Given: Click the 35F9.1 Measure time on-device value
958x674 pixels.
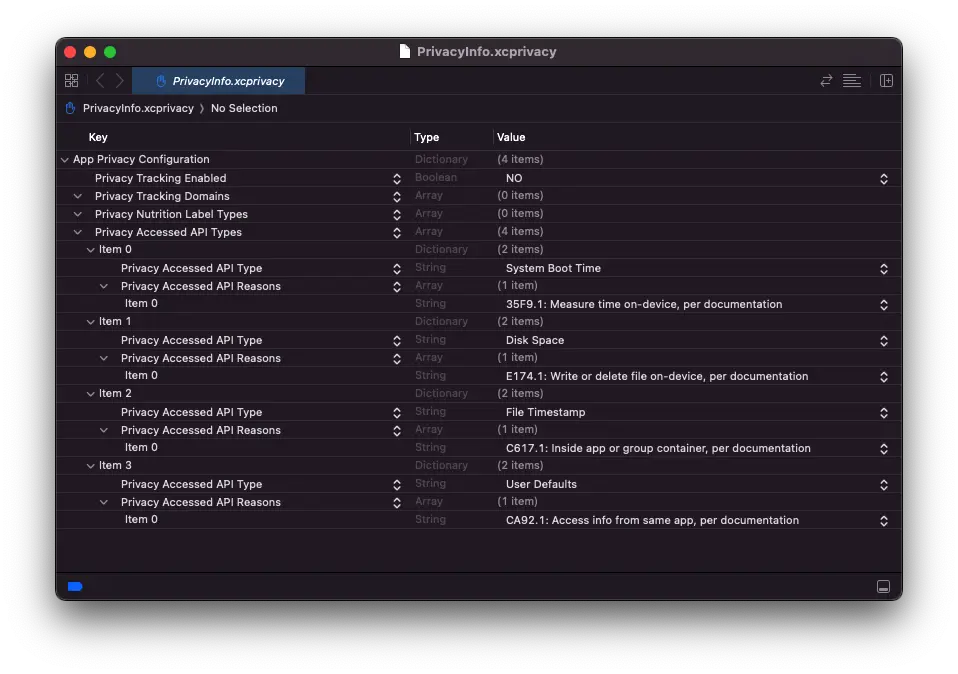Looking at the screenshot, I should [x=644, y=304].
